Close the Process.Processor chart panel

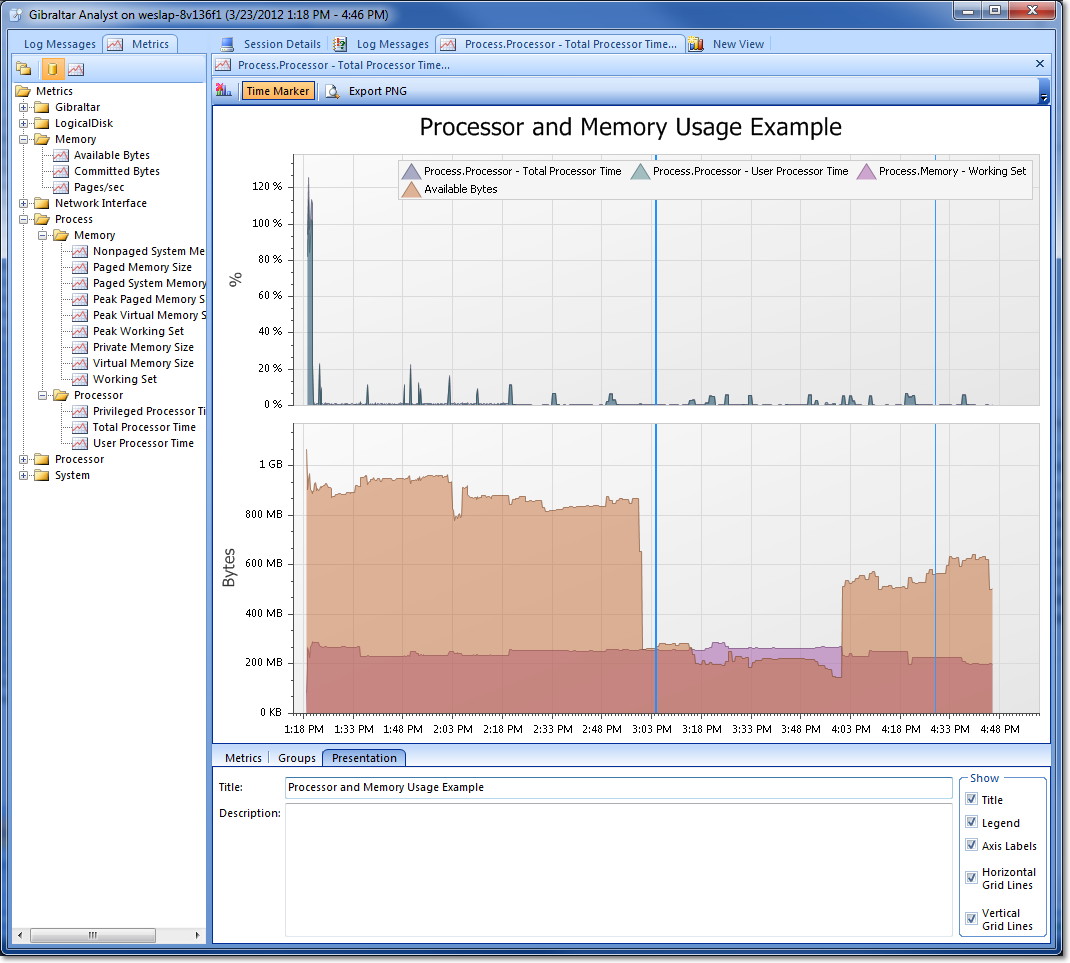coord(1039,64)
